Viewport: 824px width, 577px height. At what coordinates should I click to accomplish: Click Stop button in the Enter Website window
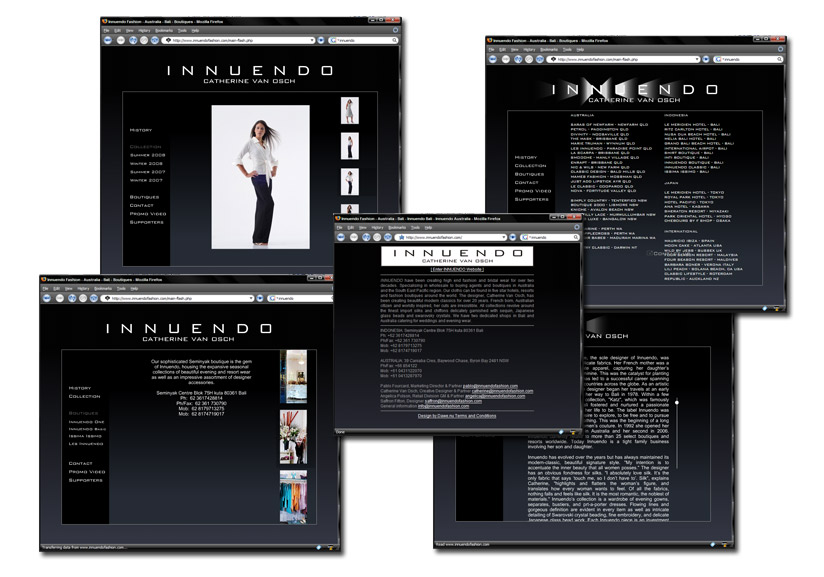click(377, 238)
